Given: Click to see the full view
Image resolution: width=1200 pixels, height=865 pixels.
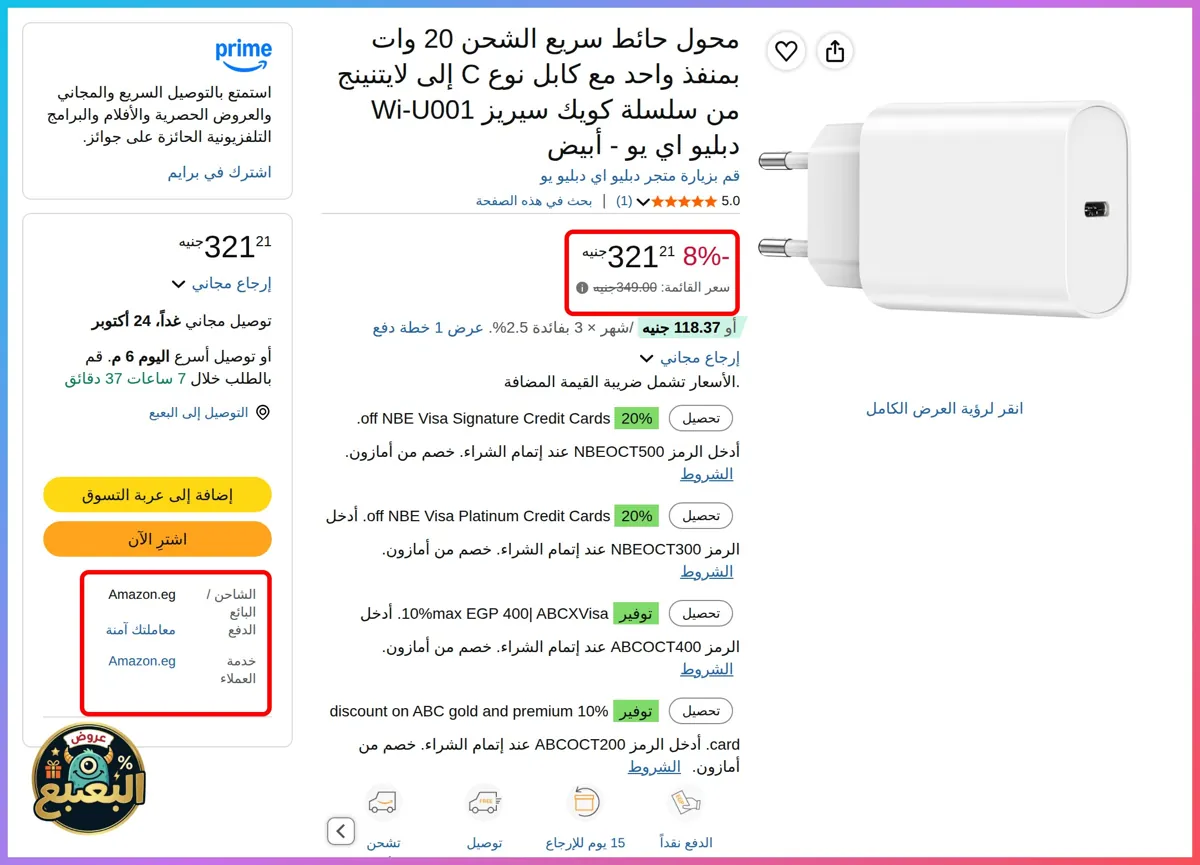Looking at the screenshot, I should click(944, 408).
